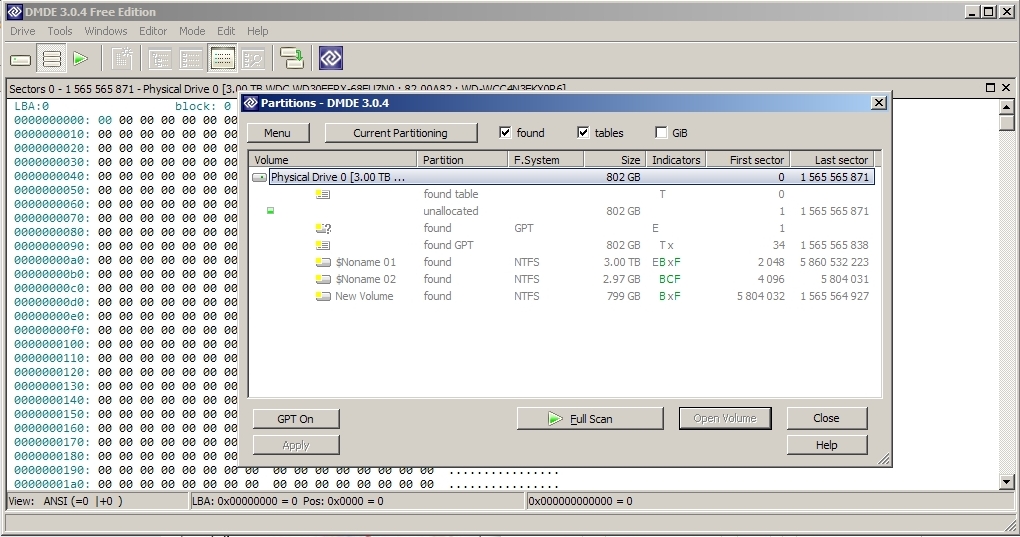Select the hex editor mode toolbar icon
This screenshot has height=537, width=1020.
pos(222,59)
